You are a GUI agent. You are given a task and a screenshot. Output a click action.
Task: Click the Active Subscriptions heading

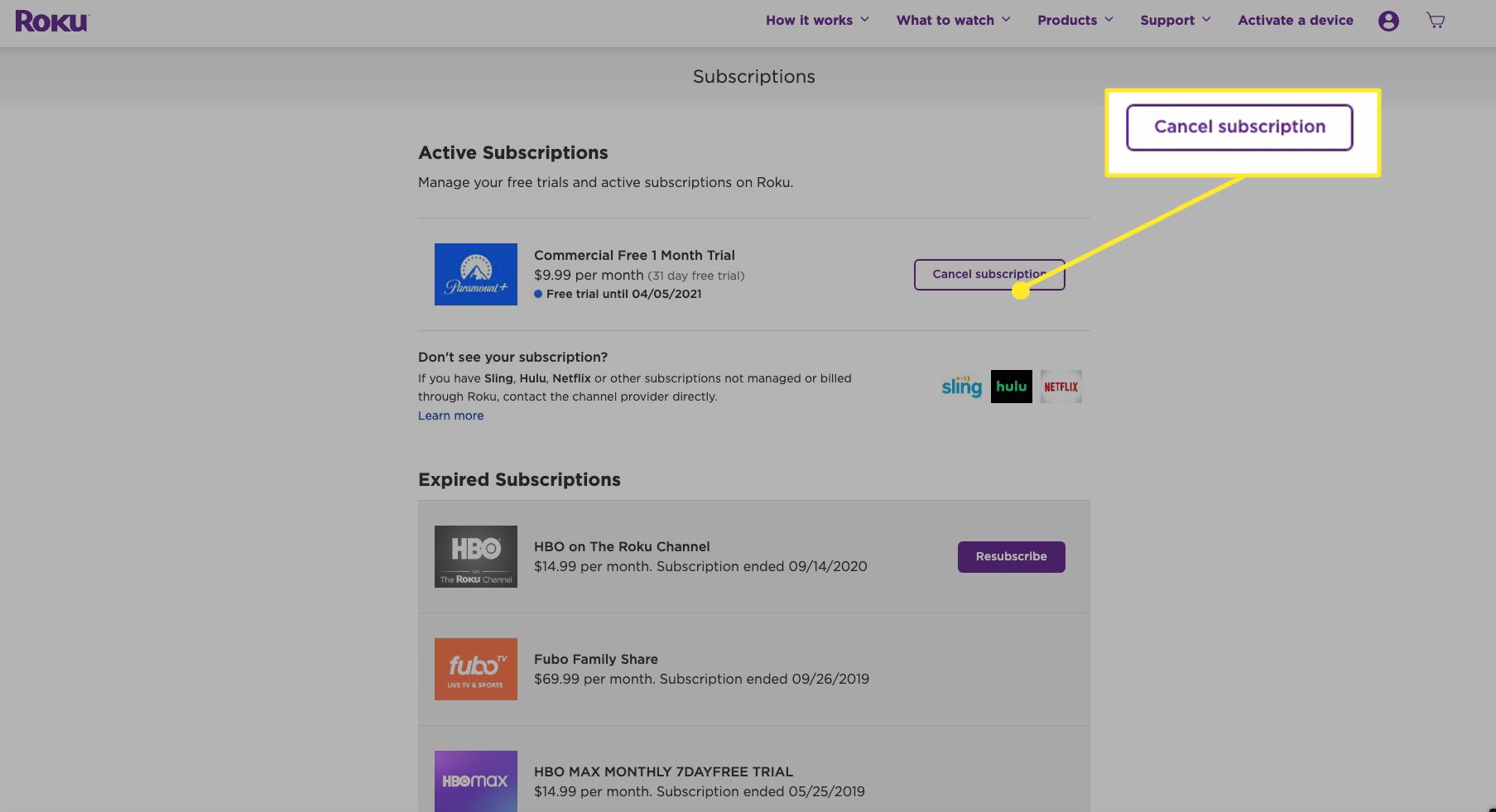tap(512, 152)
